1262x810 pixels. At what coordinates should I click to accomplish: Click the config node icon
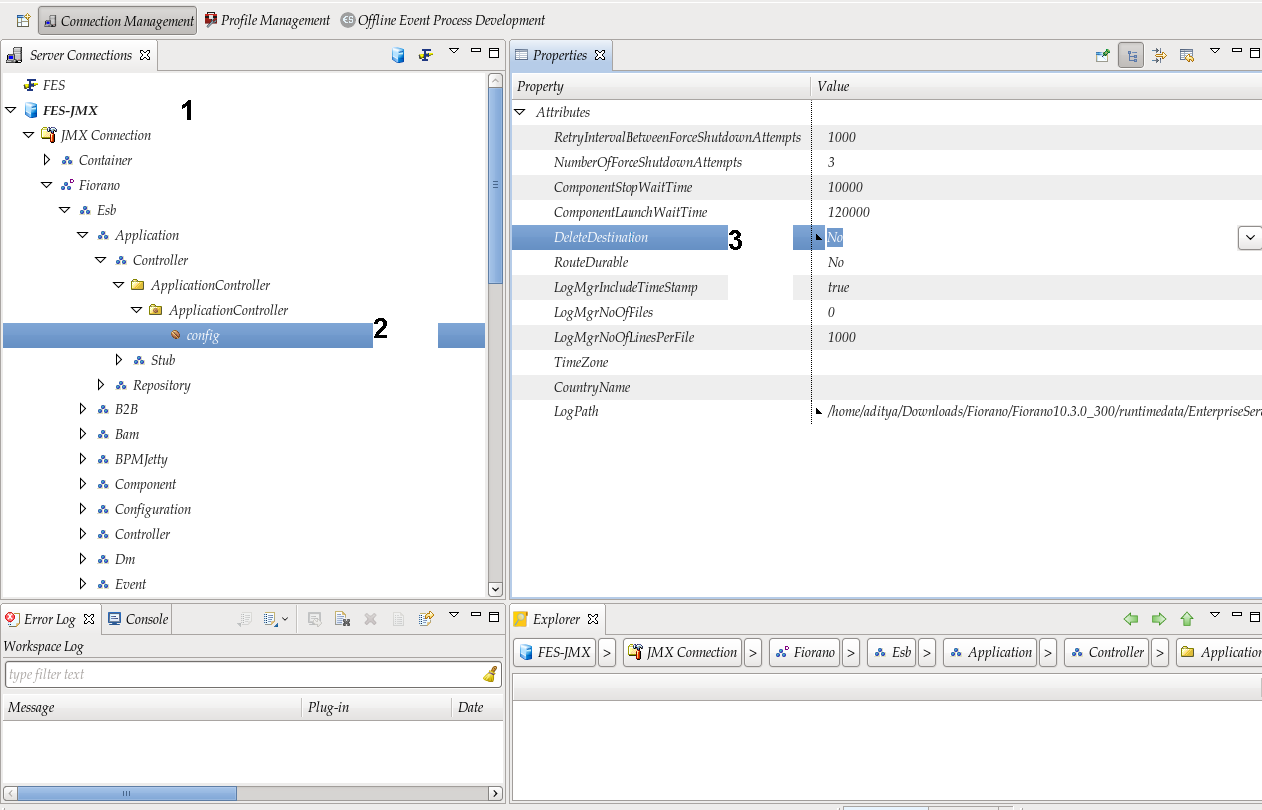coord(175,335)
